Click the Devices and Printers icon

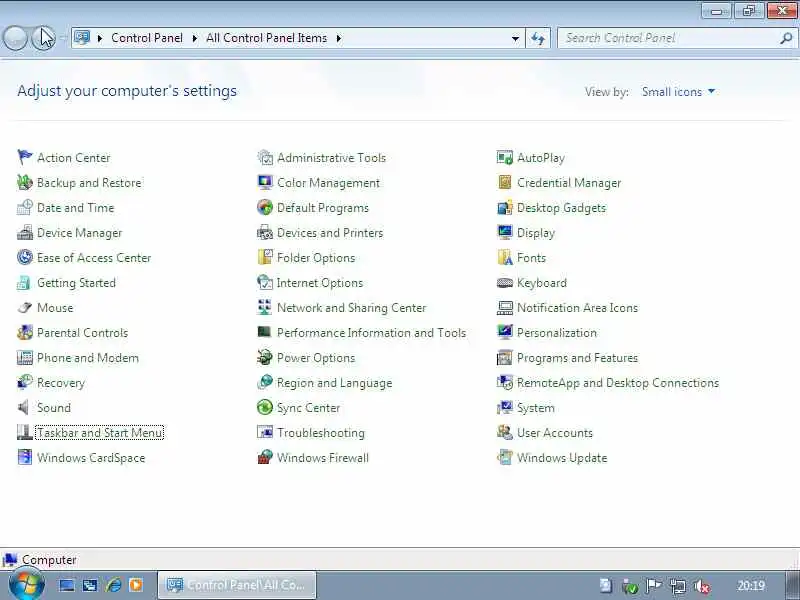tap(265, 232)
